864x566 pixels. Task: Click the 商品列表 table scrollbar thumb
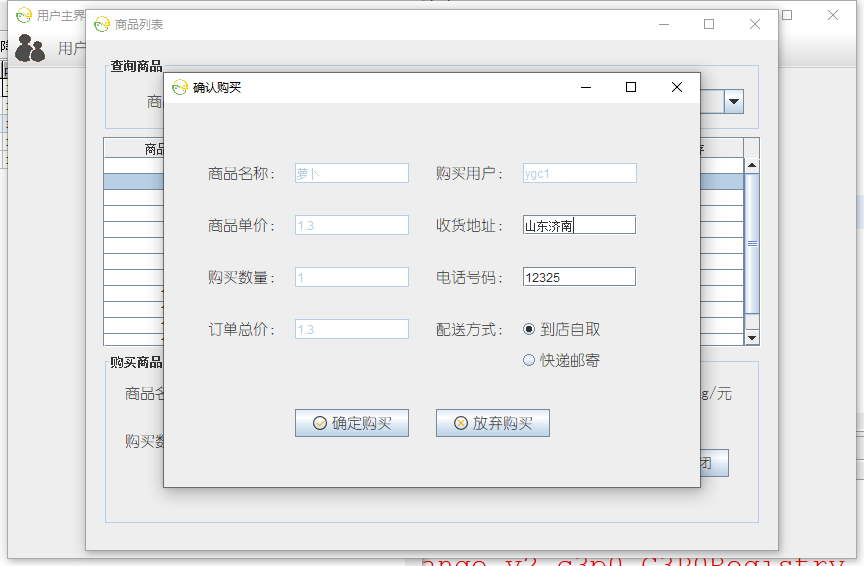point(752,244)
